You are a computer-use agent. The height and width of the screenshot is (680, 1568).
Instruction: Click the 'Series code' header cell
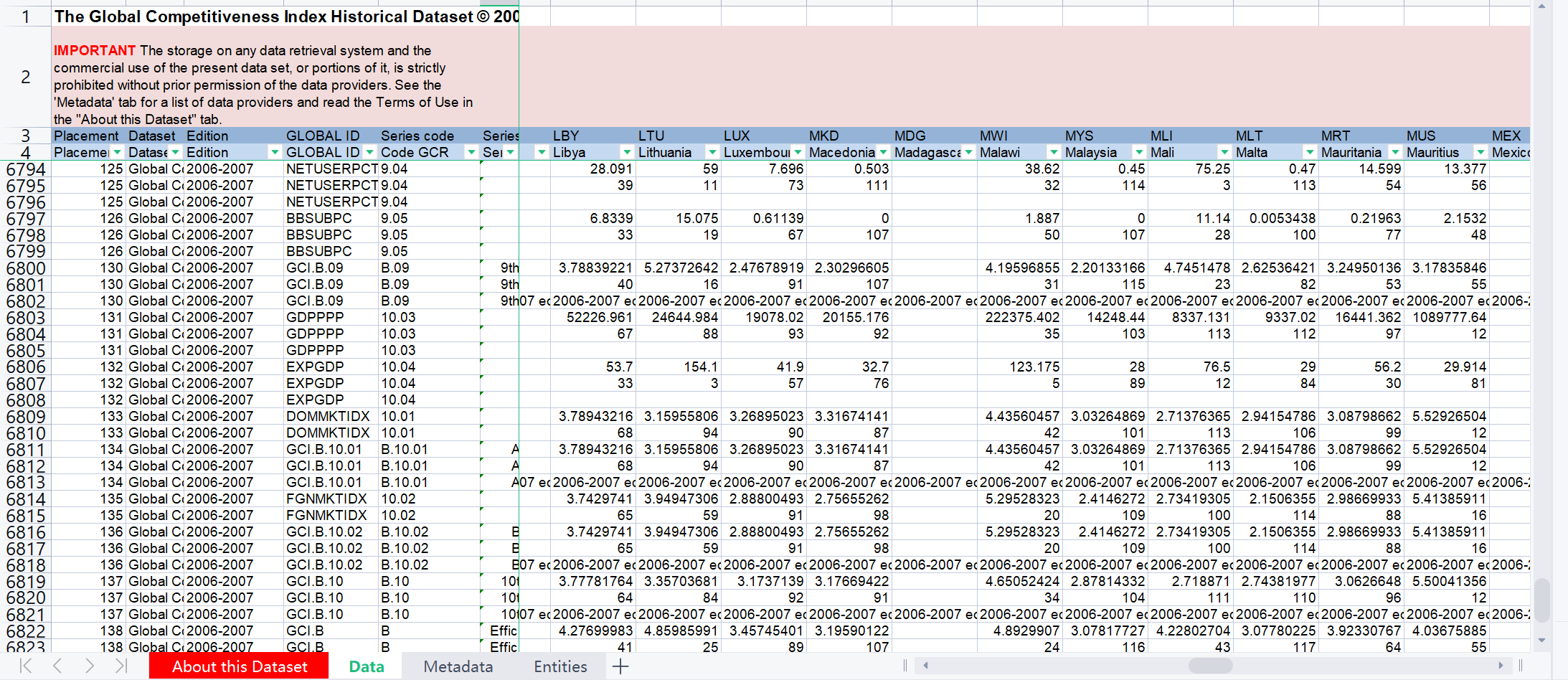click(429, 136)
